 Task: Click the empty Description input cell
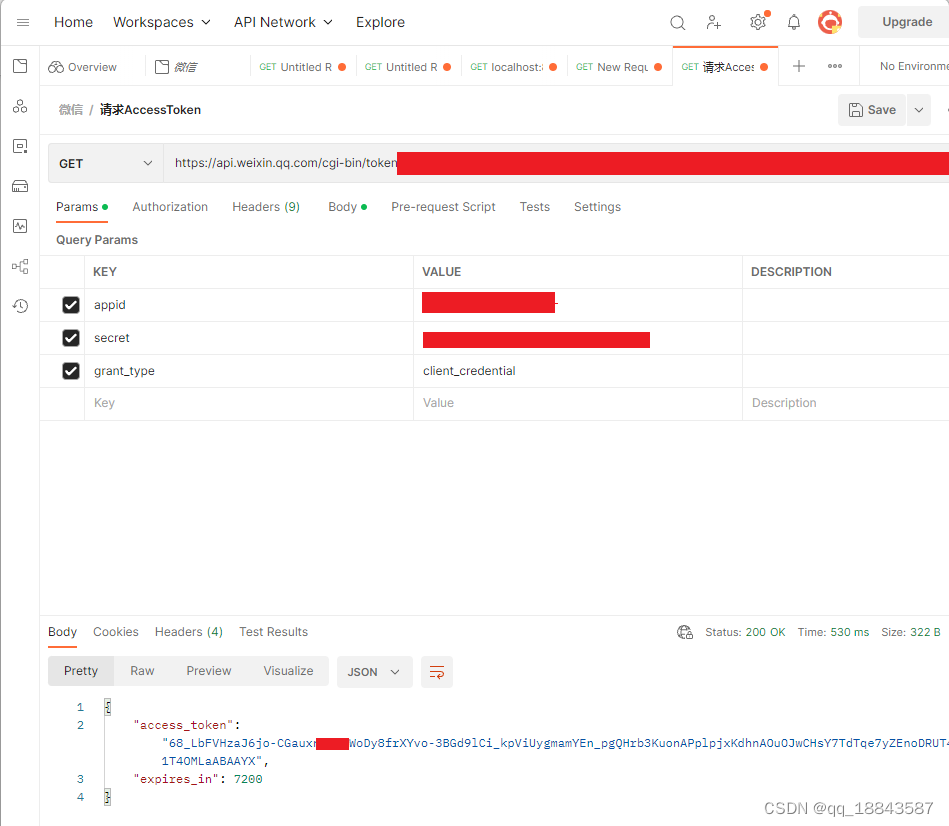[x=846, y=404]
